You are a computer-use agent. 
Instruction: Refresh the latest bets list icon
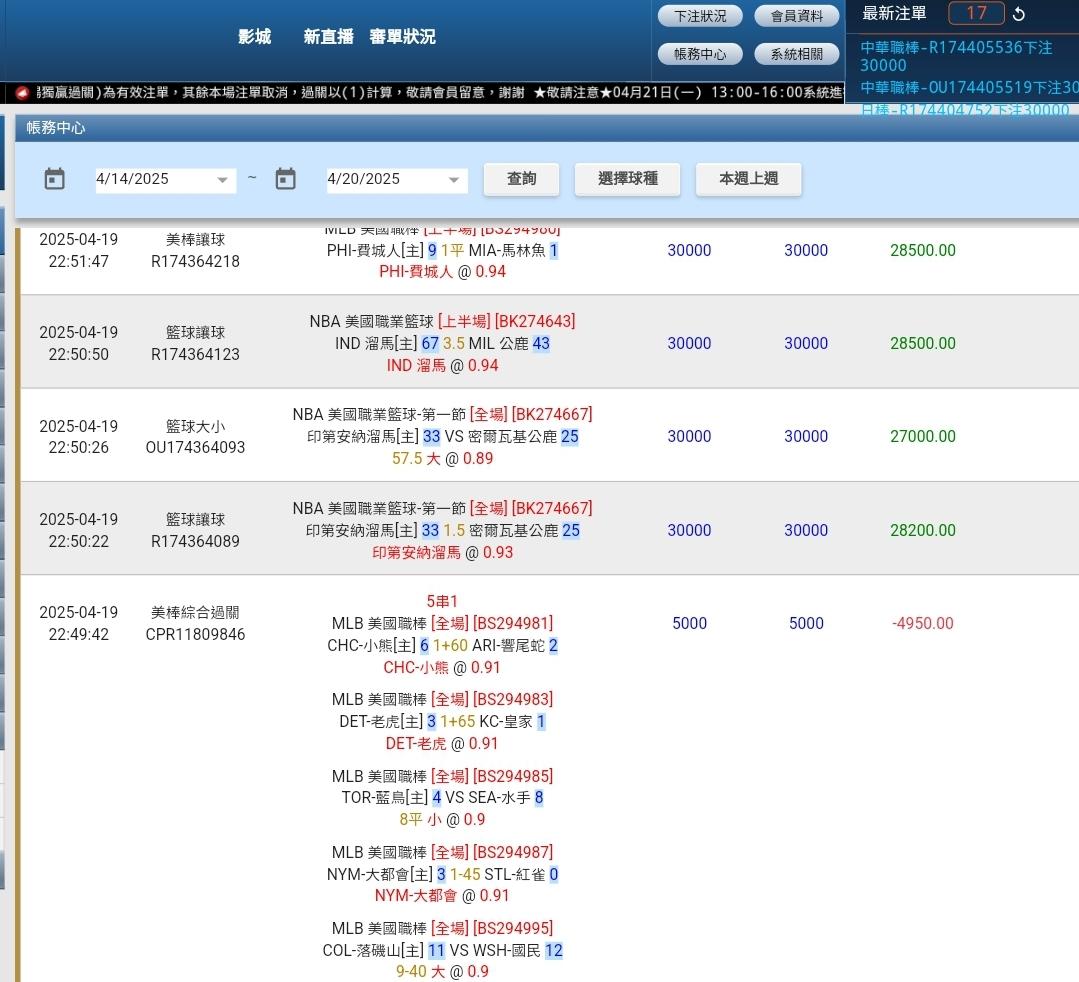(x=1019, y=14)
